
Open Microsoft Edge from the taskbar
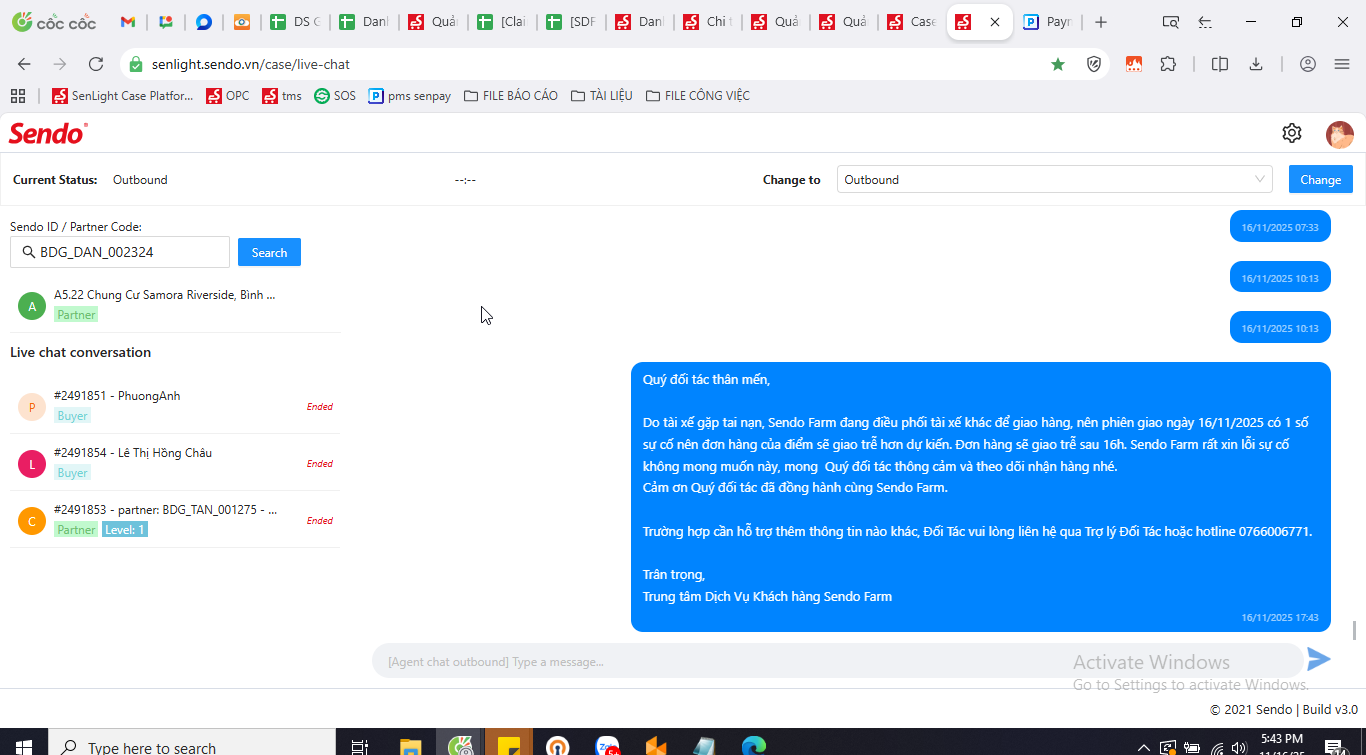click(x=754, y=746)
